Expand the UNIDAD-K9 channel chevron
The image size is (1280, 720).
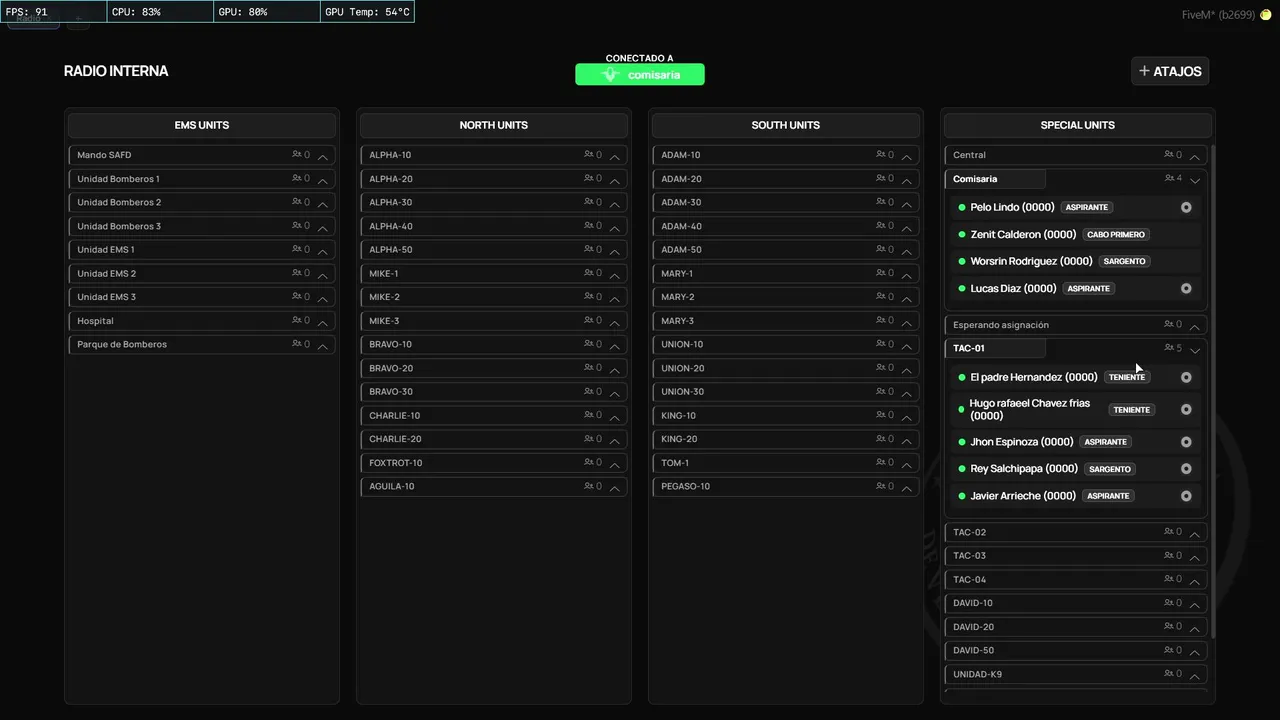pyautogui.click(x=1195, y=675)
